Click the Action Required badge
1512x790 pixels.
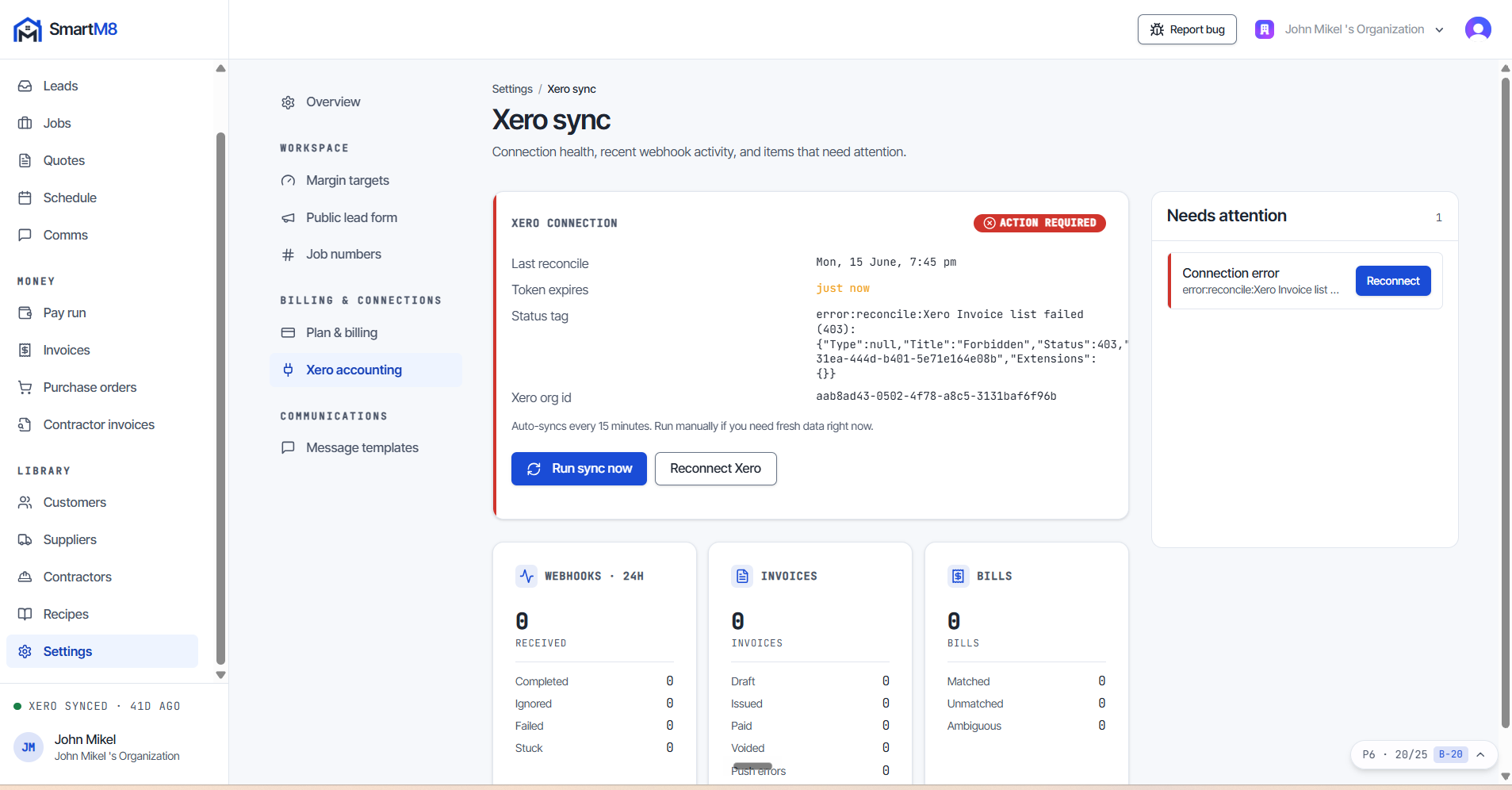tap(1039, 223)
